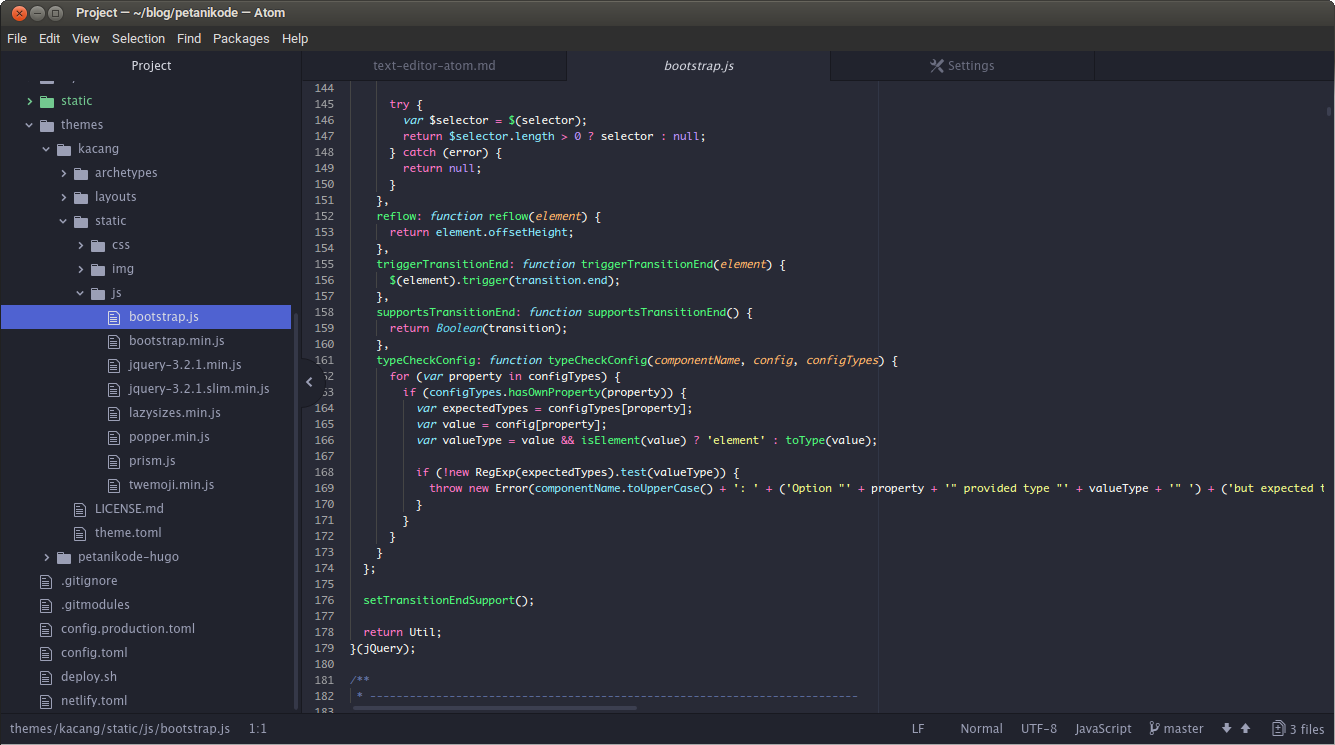This screenshot has width=1335, height=745.
Task: Switch to the text-editor-atom.md tab
Action: click(434, 66)
